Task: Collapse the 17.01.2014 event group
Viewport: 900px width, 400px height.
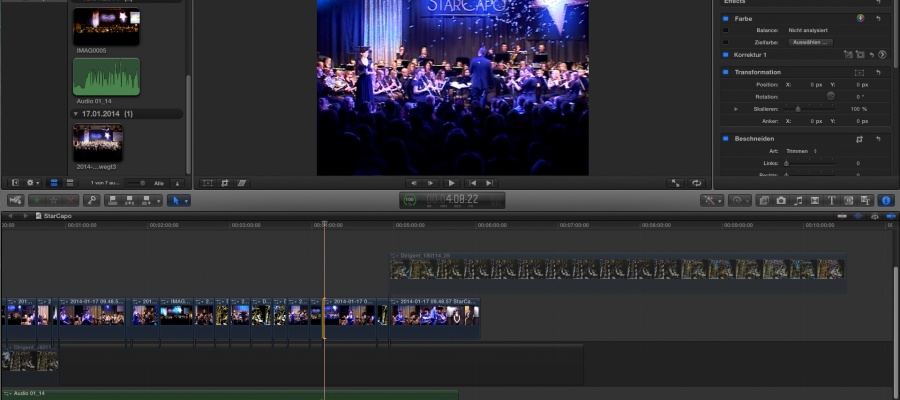Action: [x=76, y=114]
